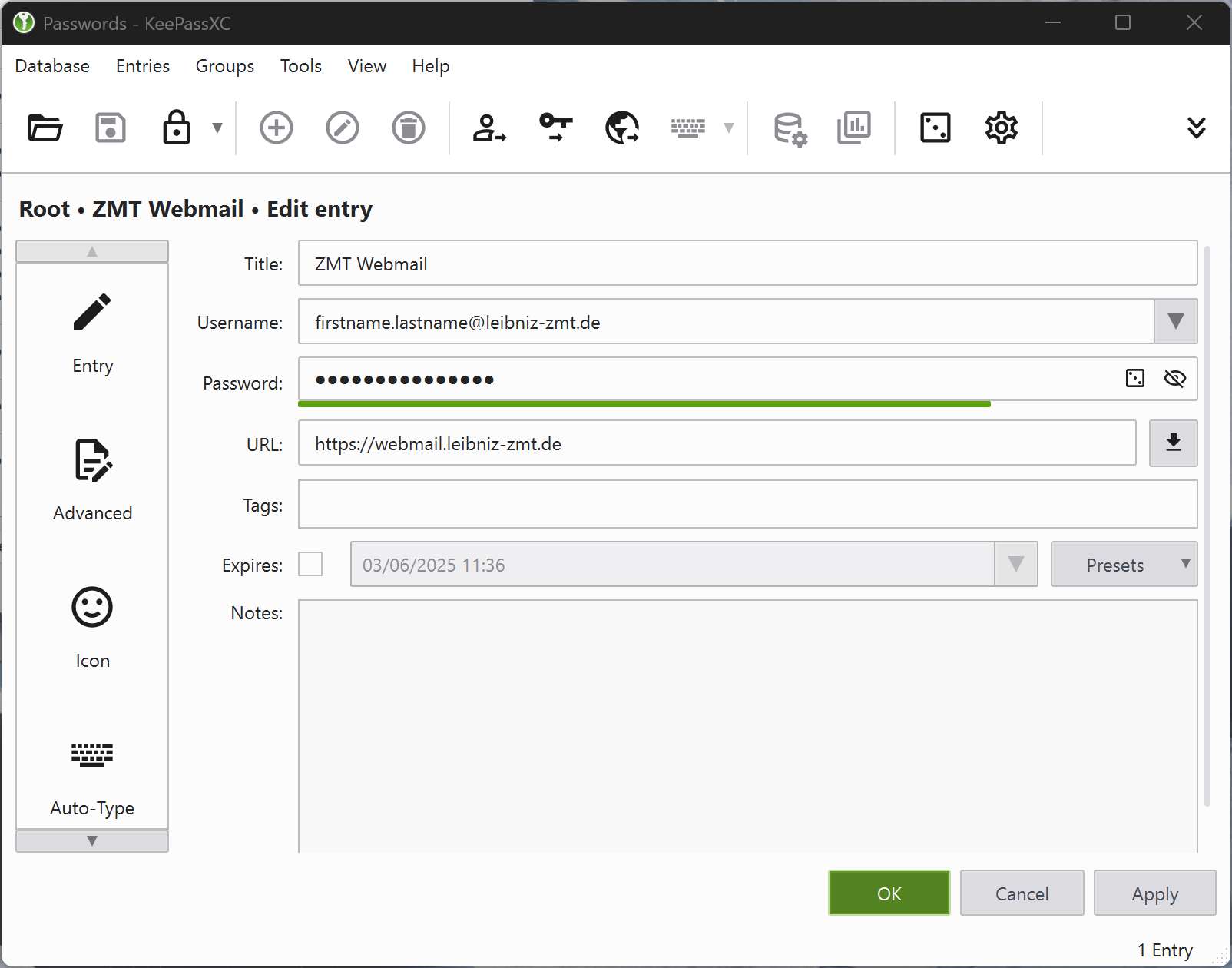
Task: Generate password via dice icon in Password field
Action: point(1134,378)
